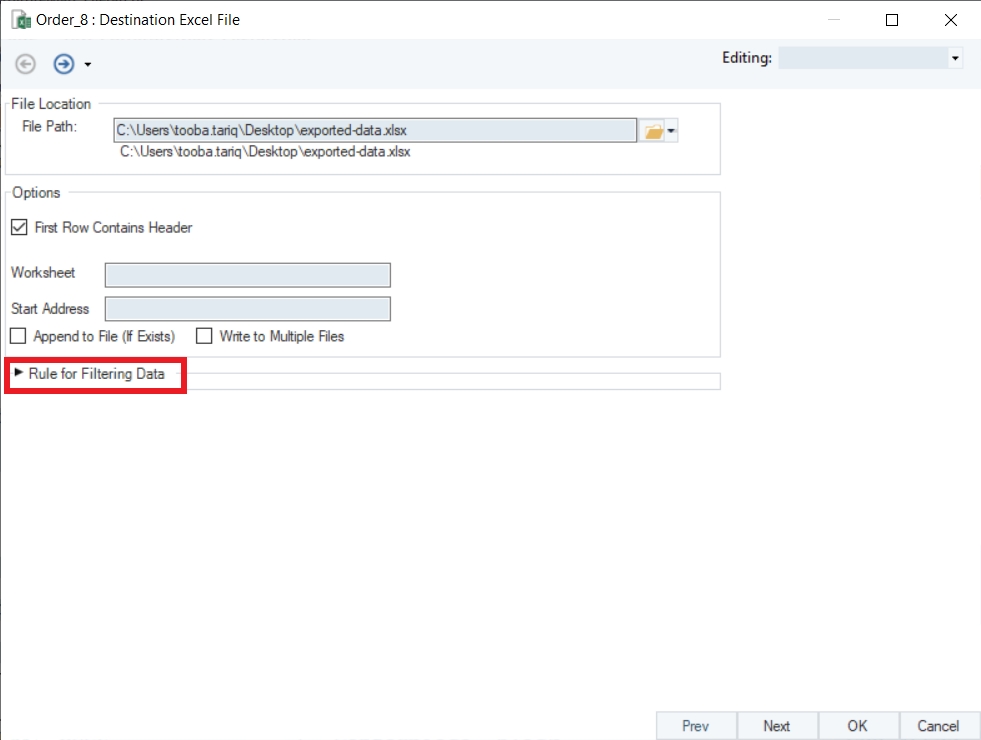Viewport: 981px width, 740px height.
Task: Close the Order_8 dialog window
Action: coord(950,20)
